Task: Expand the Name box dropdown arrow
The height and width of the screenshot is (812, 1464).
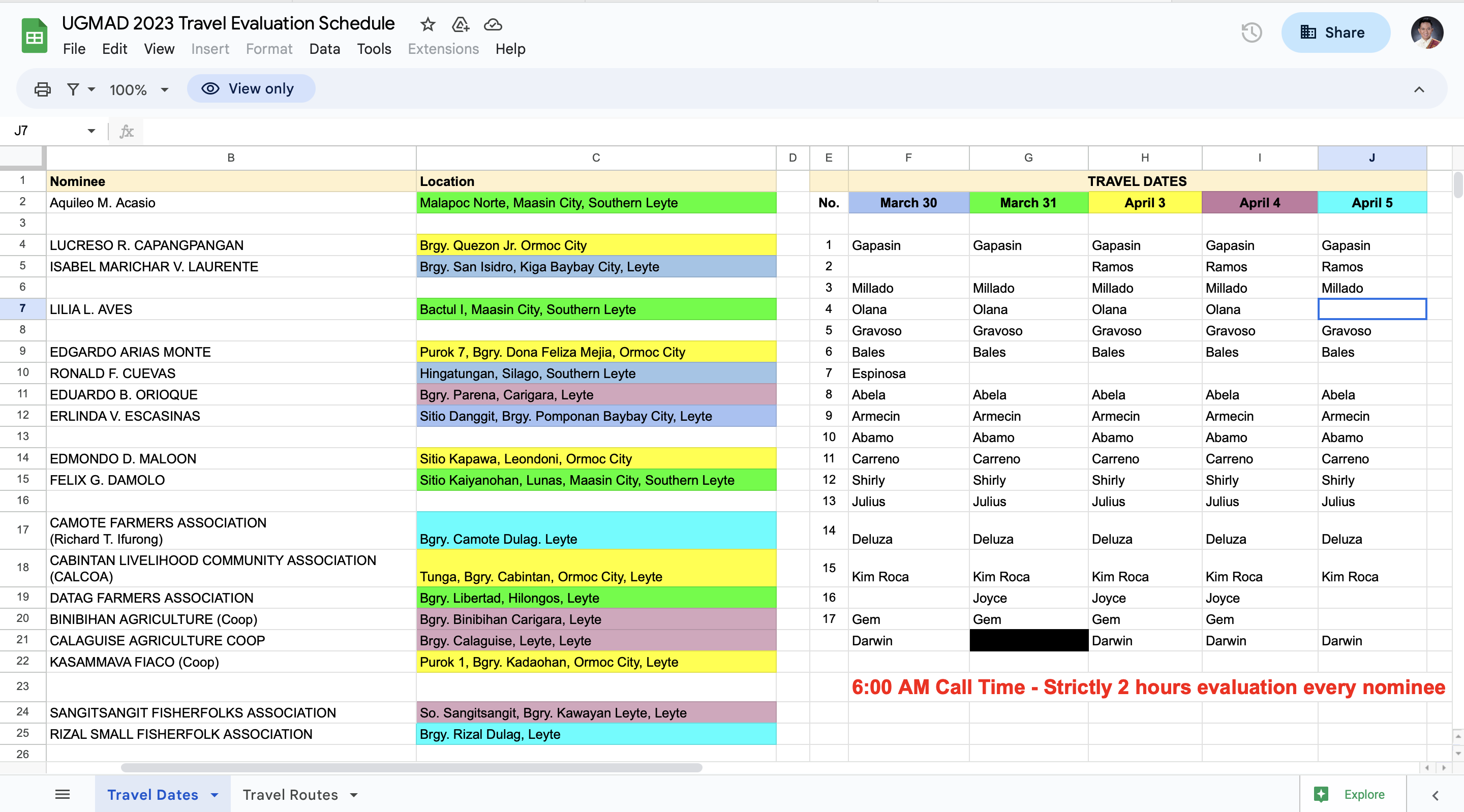Action: click(x=91, y=131)
